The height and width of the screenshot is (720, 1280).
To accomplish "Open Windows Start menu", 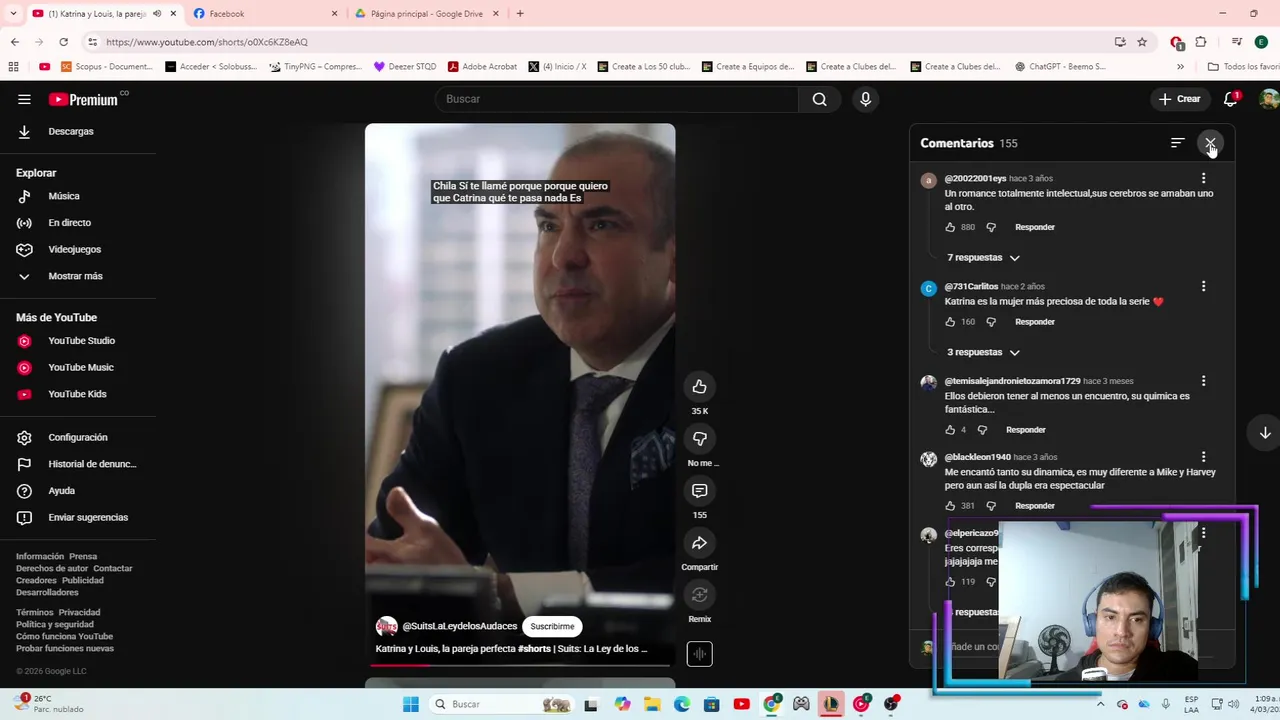I will click(410, 704).
